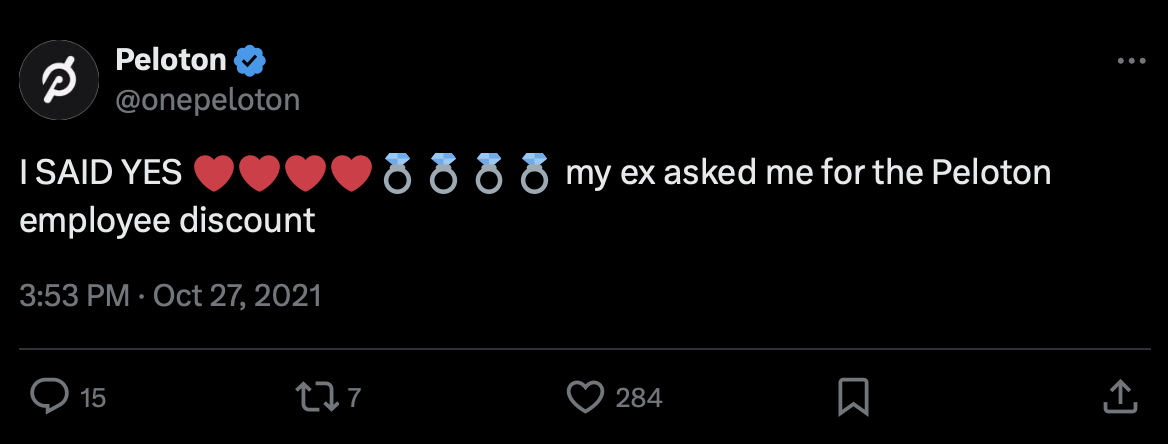Screen dimensions: 1168x444
Task: Click the last ring emoji
Action: tap(535, 175)
